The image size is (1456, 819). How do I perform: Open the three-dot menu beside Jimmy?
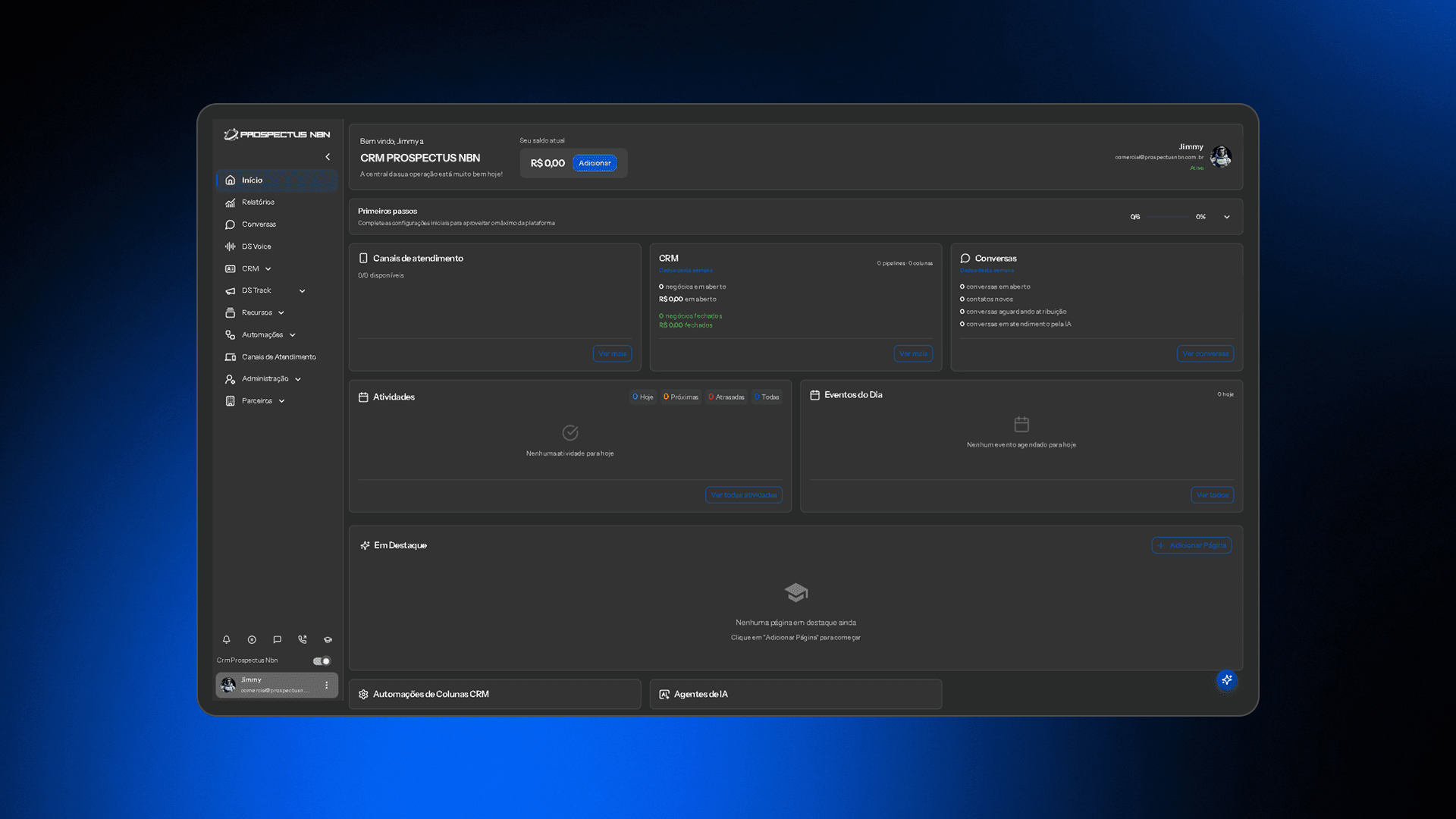(327, 685)
